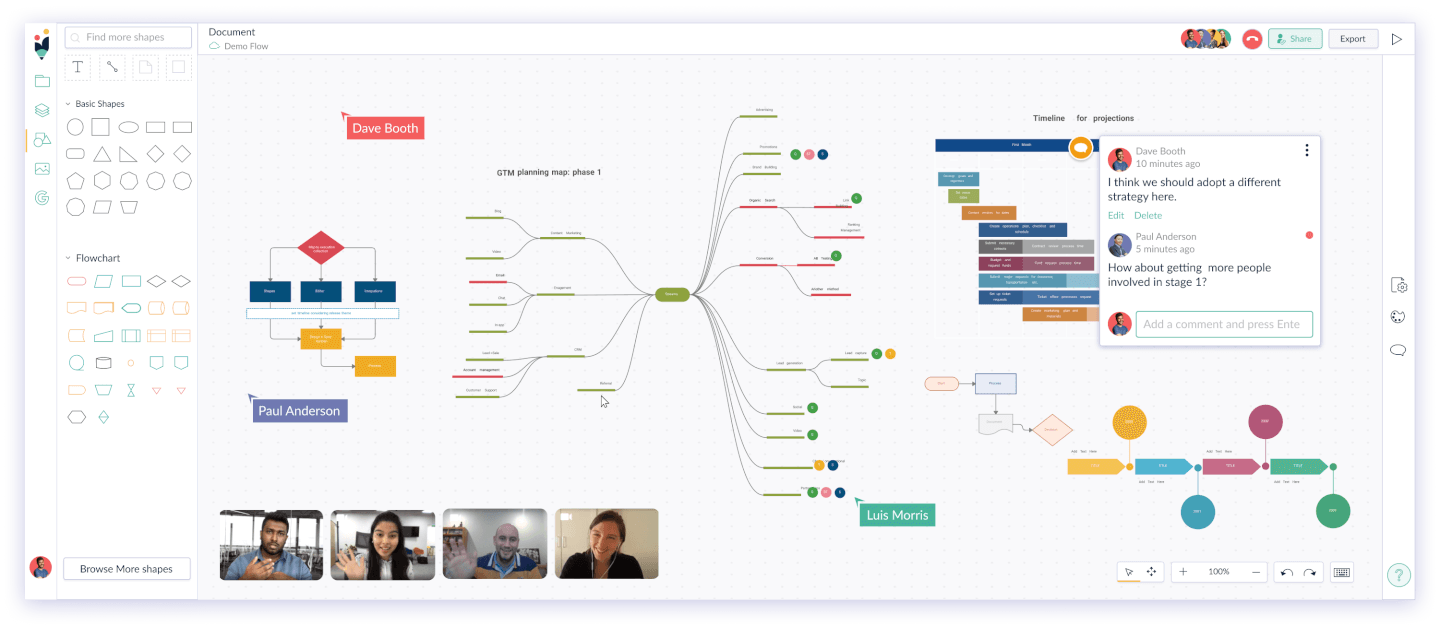Select the pointer cursor tool
Image resolution: width=1440 pixels, height=627 pixels.
coord(1129,572)
